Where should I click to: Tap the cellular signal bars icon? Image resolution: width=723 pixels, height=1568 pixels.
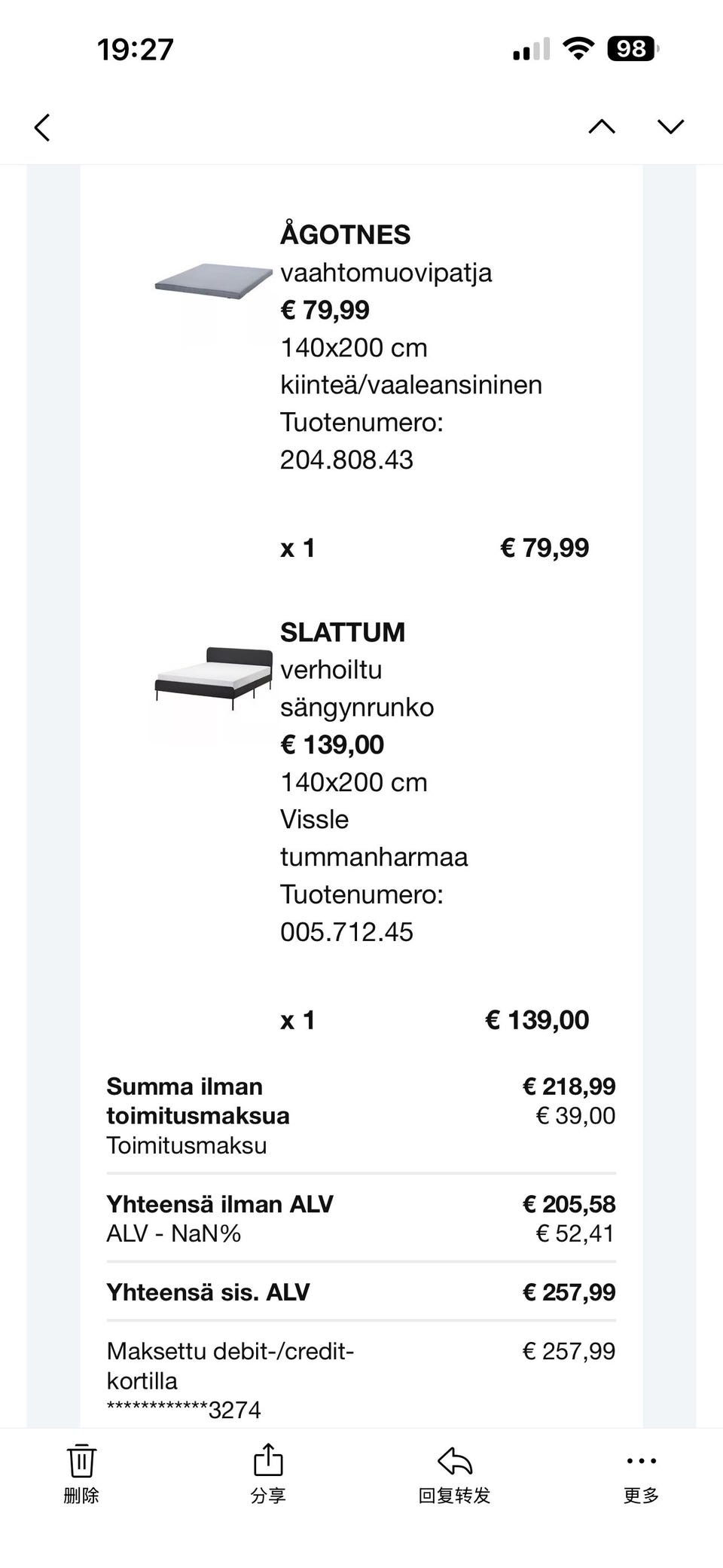coord(531,50)
